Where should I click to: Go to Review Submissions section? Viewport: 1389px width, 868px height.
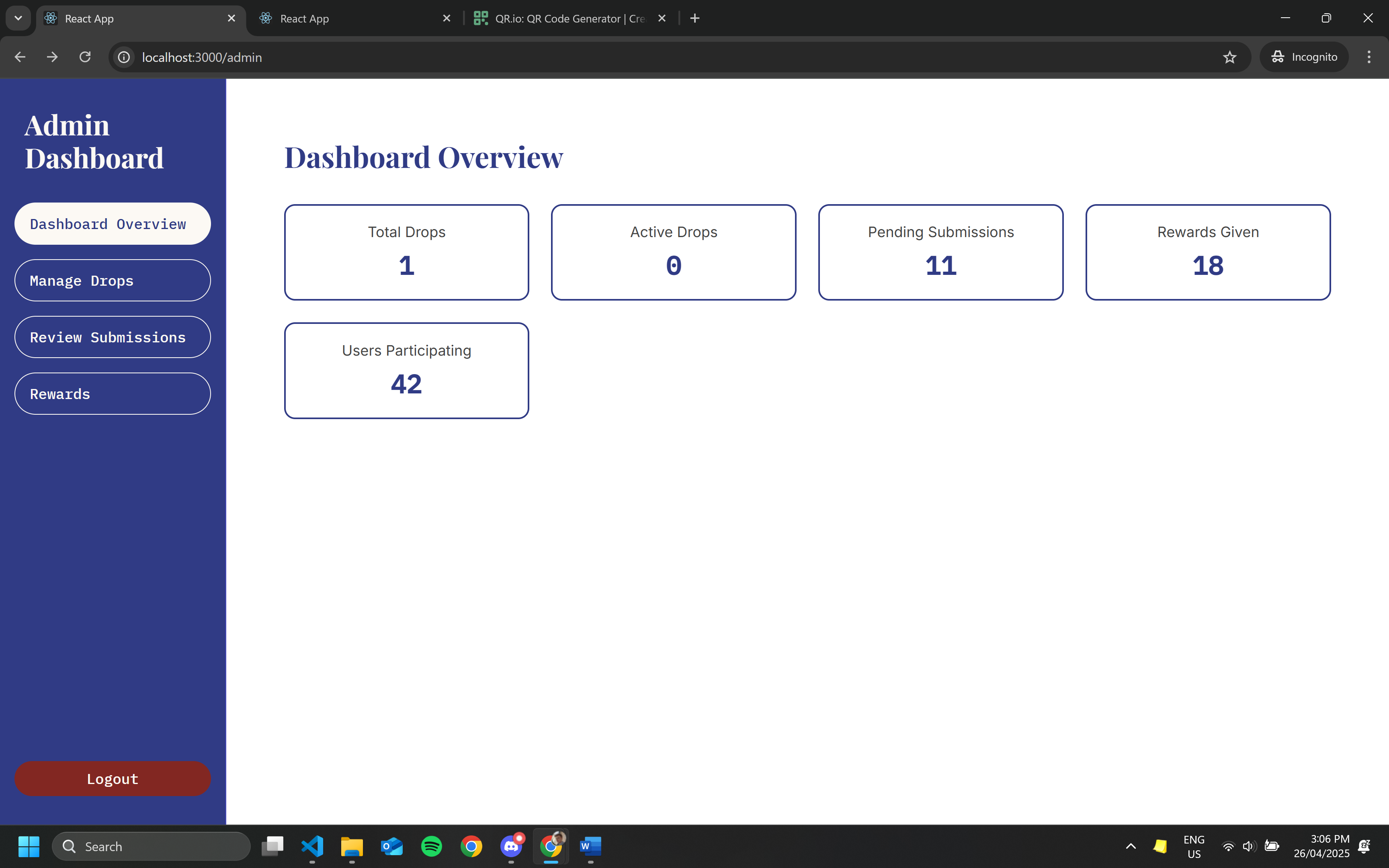pos(113,338)
